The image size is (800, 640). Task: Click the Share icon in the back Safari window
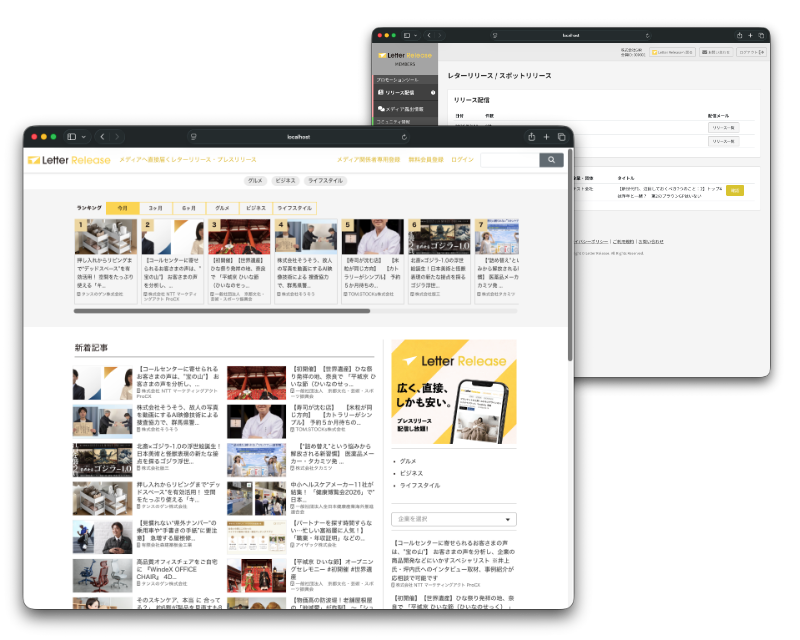point(739,35)
